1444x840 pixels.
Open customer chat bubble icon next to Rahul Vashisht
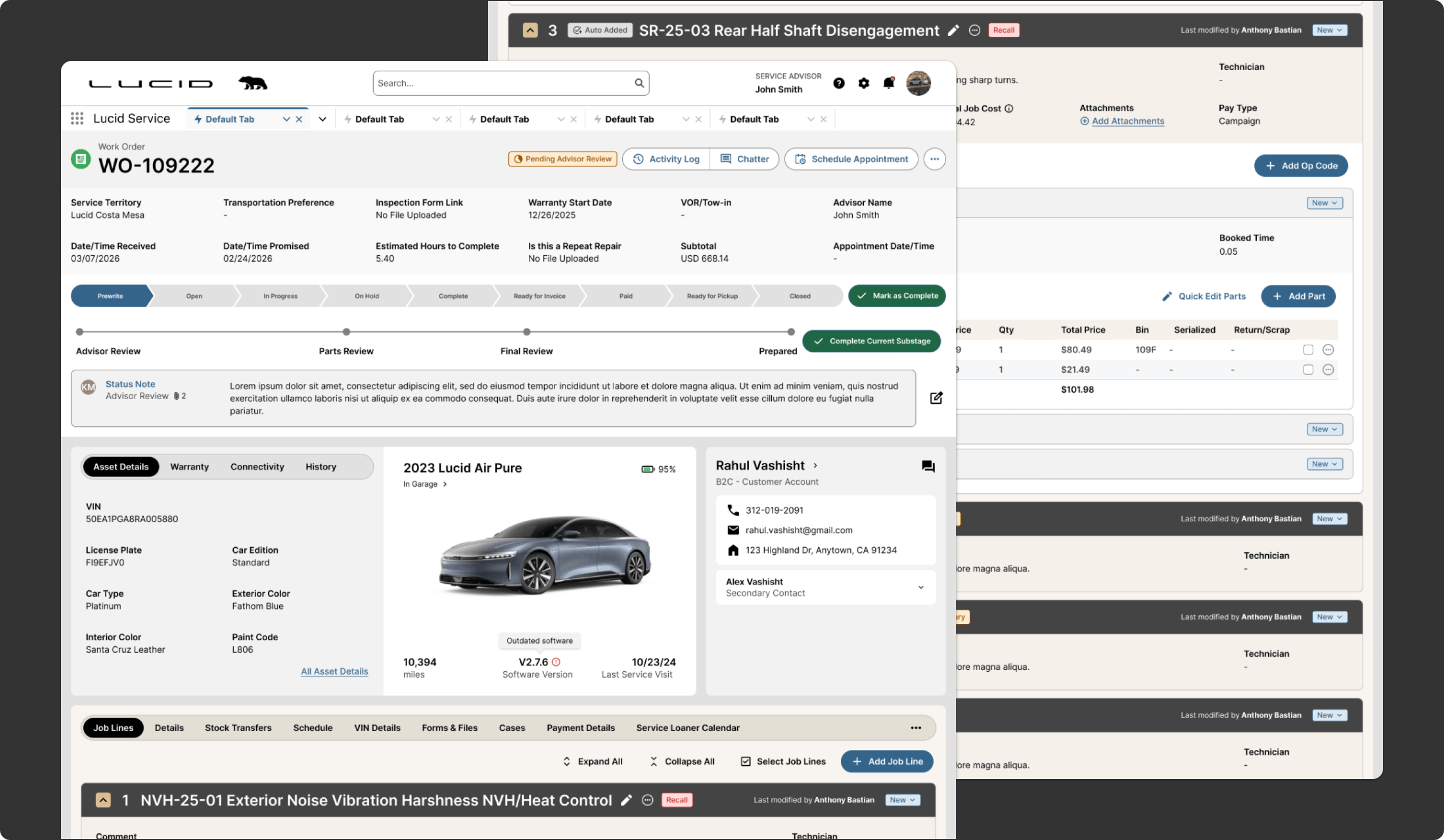coord(928,466)
